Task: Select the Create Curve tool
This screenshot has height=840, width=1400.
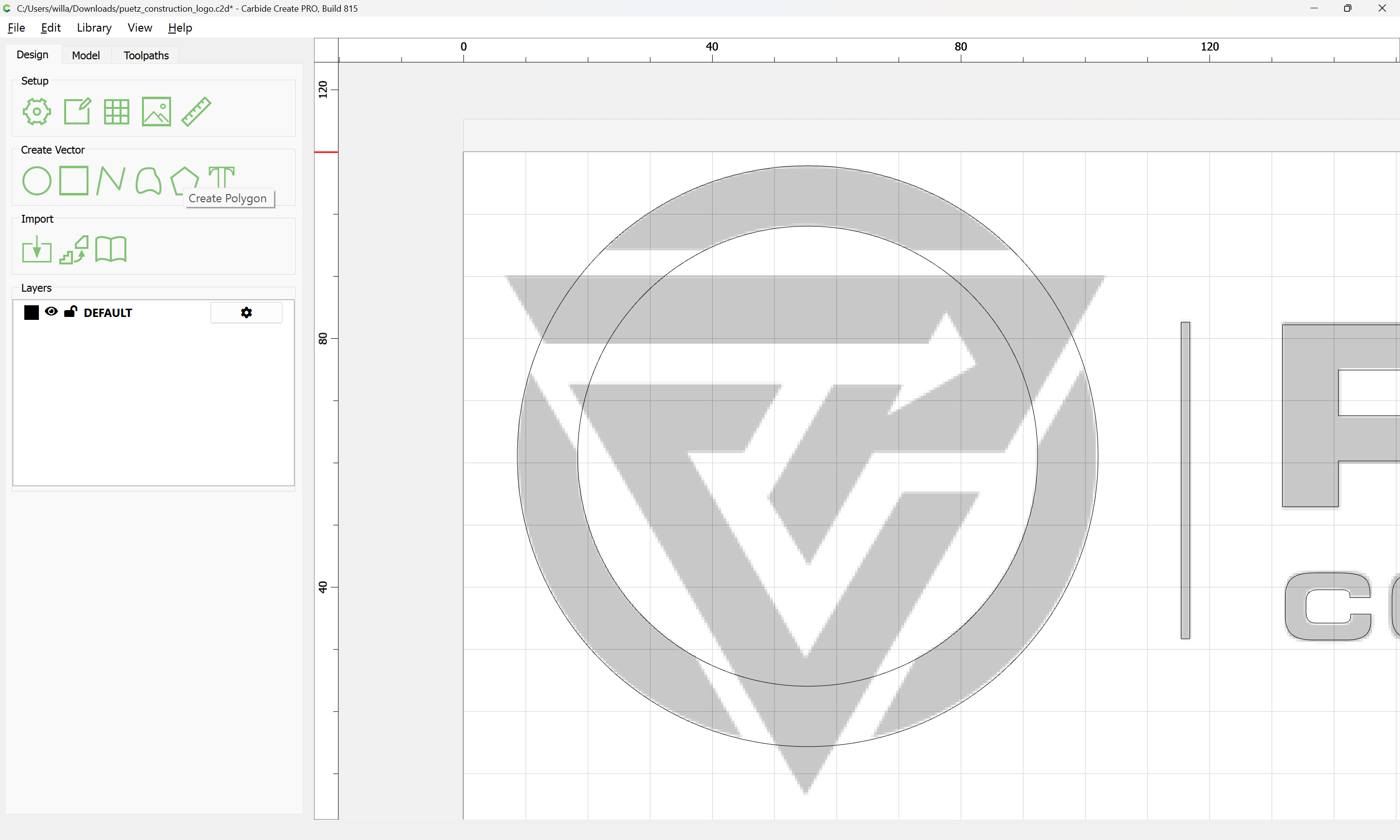Action: pyautogui.click(x=148, y=180)
